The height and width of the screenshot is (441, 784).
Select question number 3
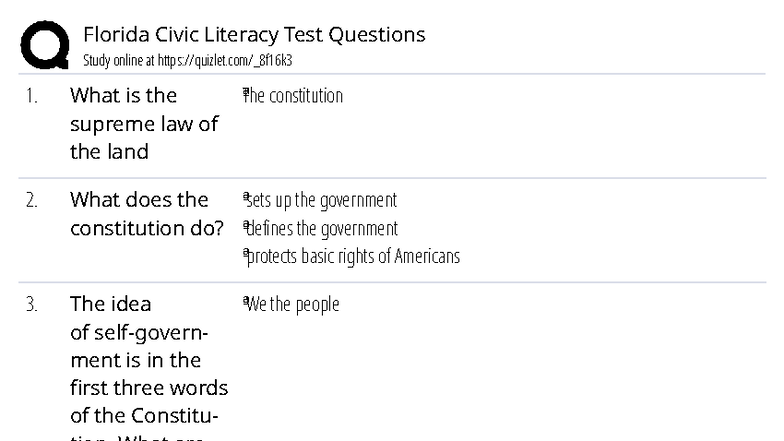pyautogui.click(x=32, y=304)
